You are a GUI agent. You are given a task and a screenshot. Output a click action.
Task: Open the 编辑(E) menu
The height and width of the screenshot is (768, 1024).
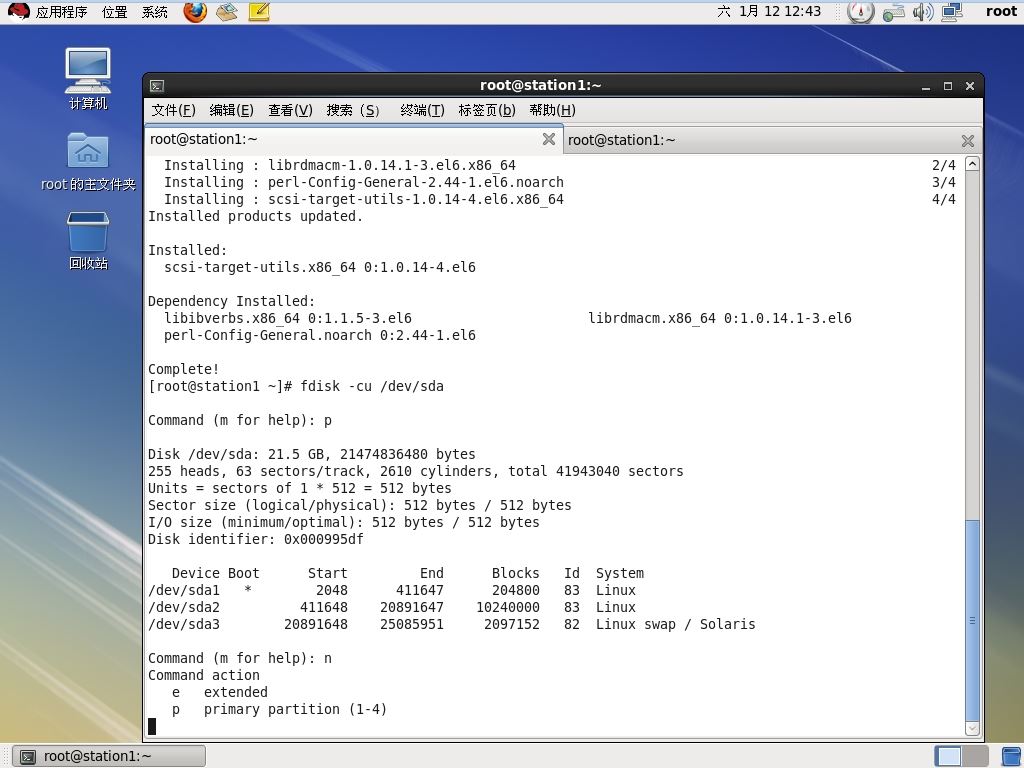tap(231, 110)
